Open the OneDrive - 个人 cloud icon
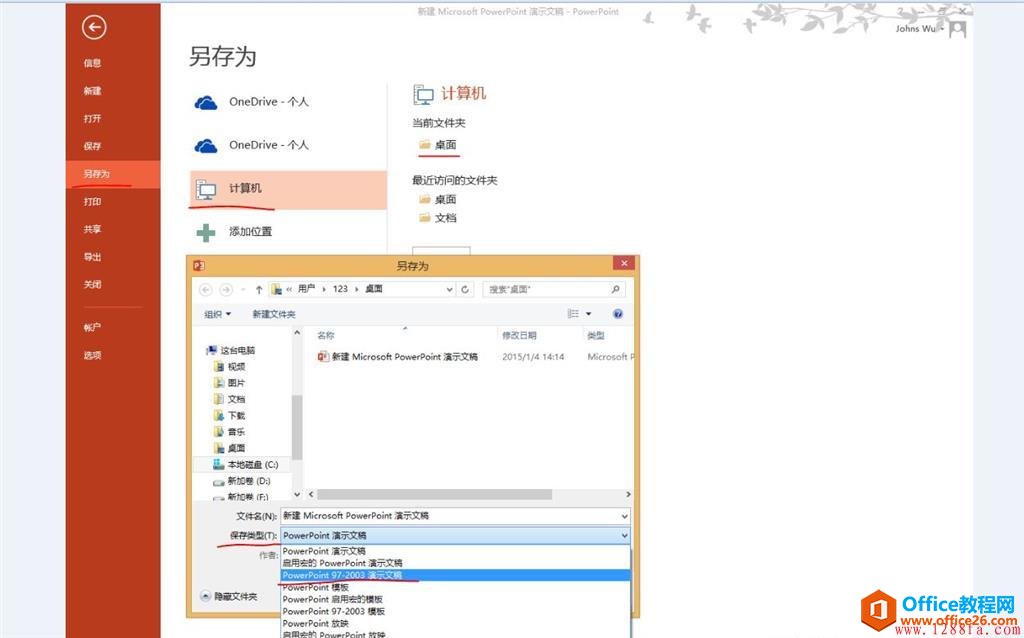The width and height of the screenshot is (1024, 638). coord(206,101)
